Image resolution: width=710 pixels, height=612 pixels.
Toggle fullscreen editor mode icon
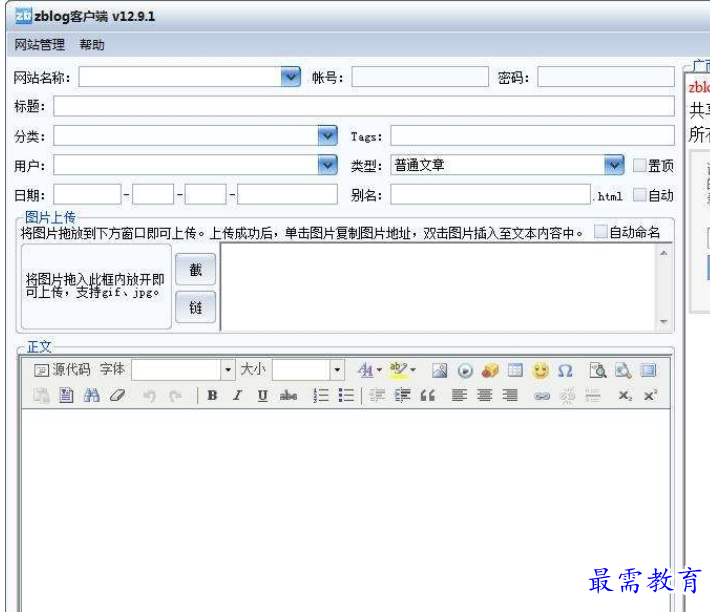coord(648,370)
